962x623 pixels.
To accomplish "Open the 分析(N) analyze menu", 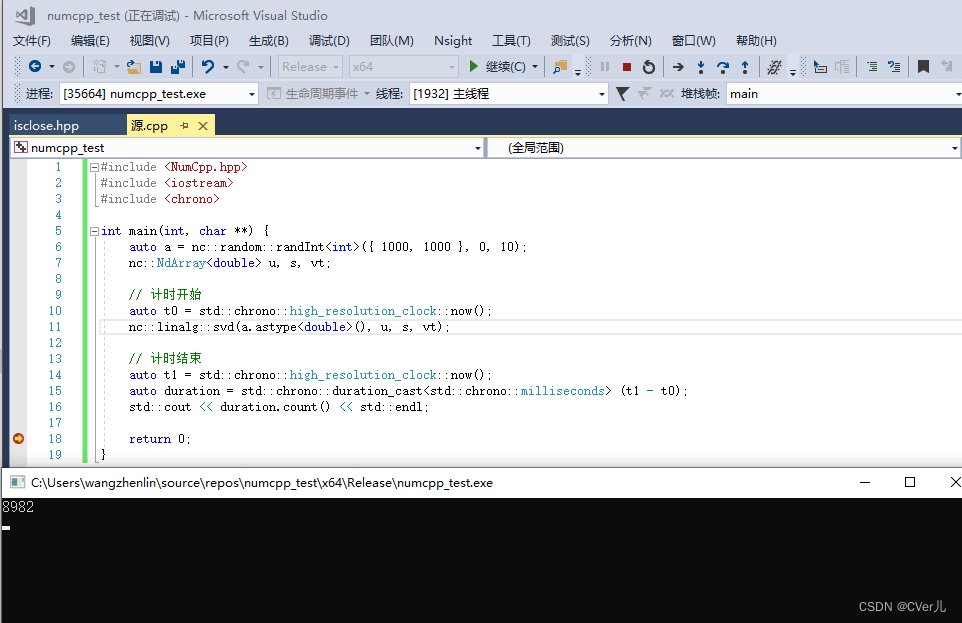I will pos(631,41).
